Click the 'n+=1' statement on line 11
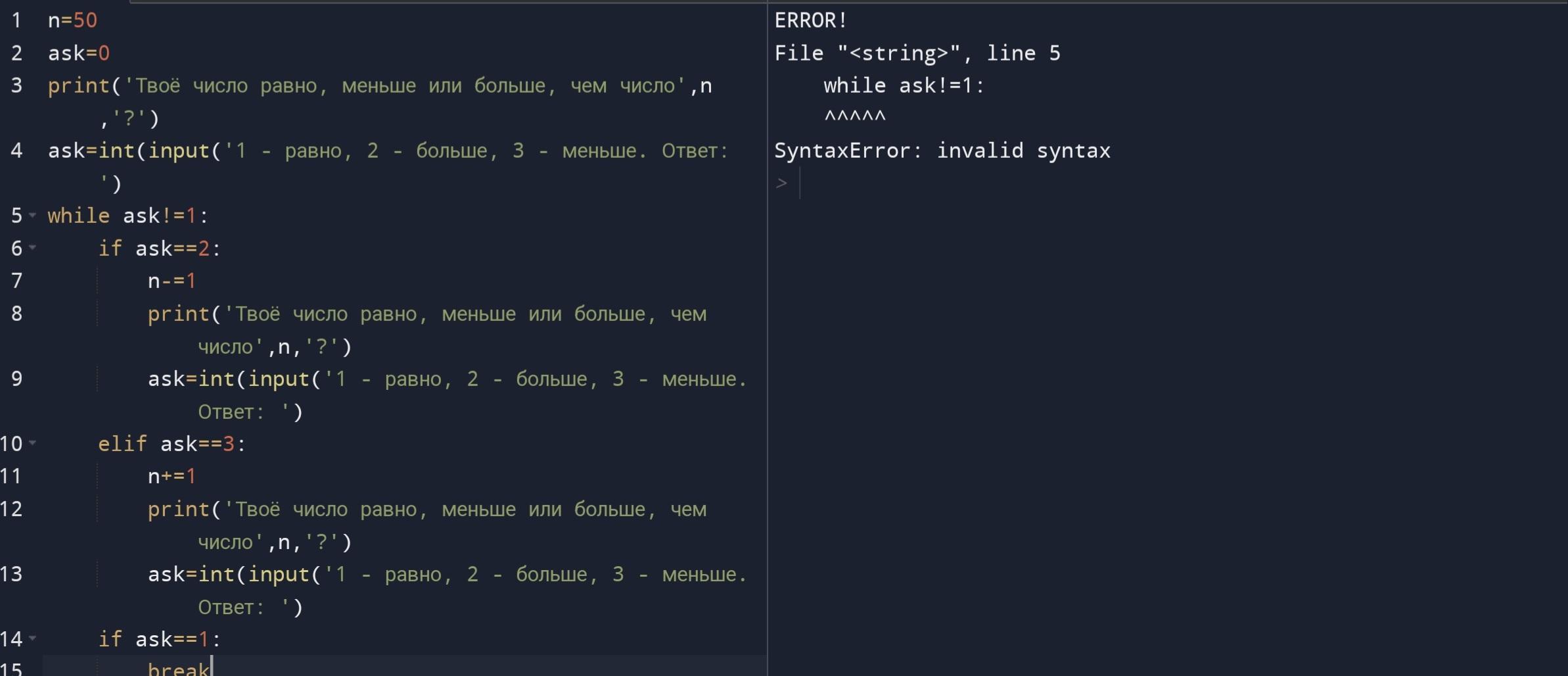The width and height of the screenshot is (1568, 676). pyautogui.click(x=172, y=476)
